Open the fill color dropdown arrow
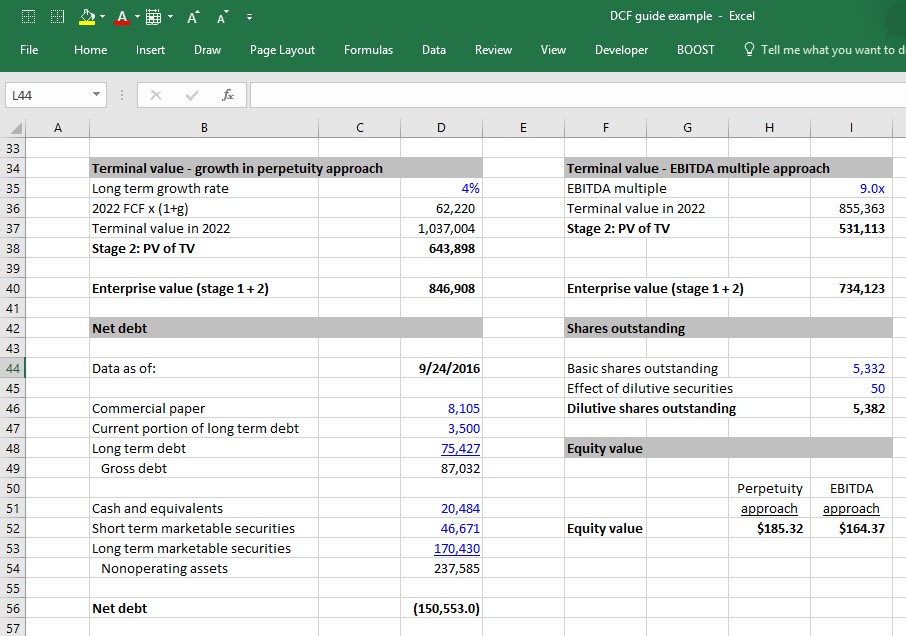This screenshot has width=906, height=636. 102,17
